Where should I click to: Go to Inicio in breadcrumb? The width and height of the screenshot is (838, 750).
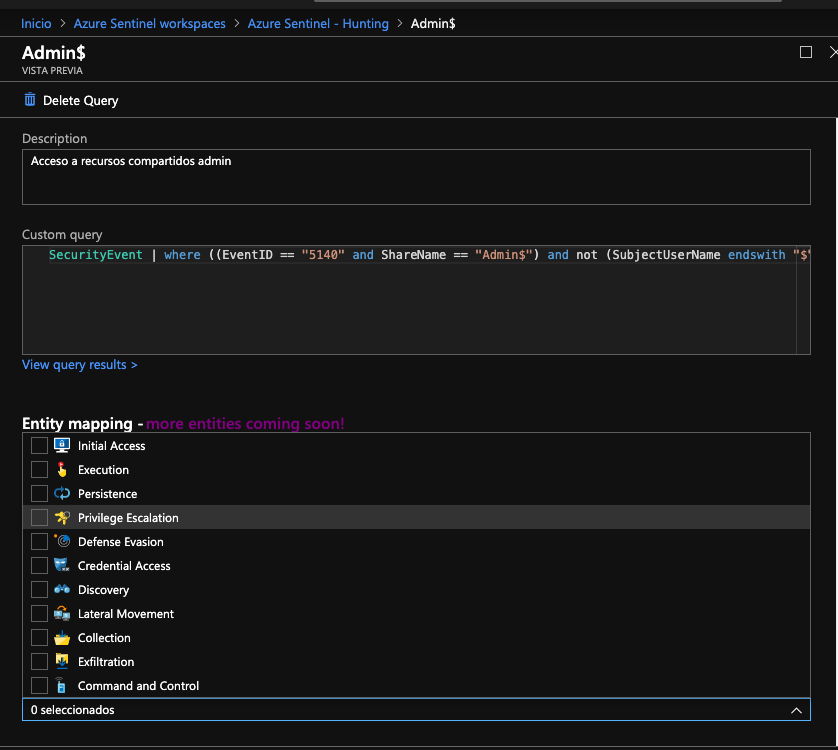36,23
